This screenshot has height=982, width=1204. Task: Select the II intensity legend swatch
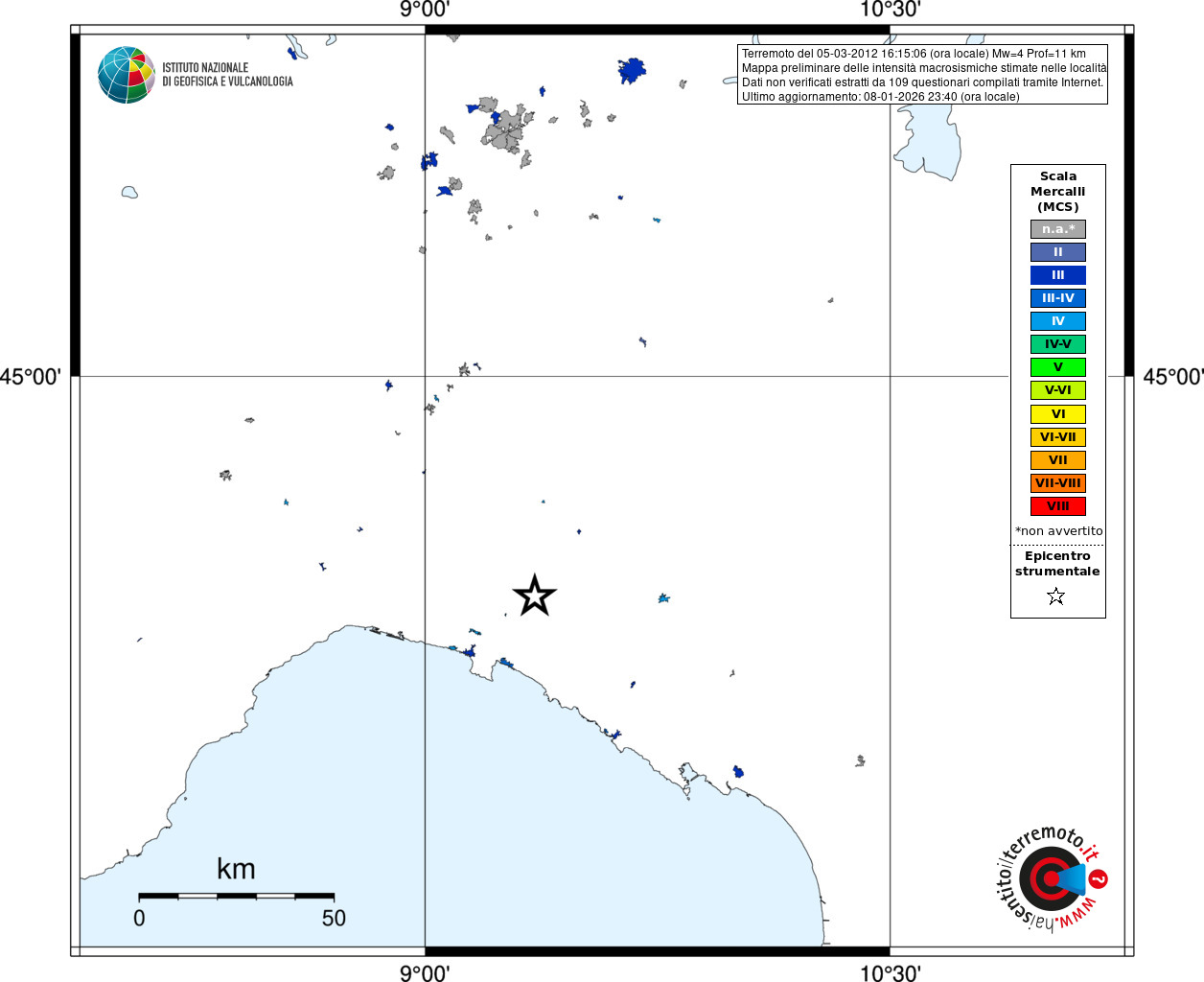[x=1058, y=252]
